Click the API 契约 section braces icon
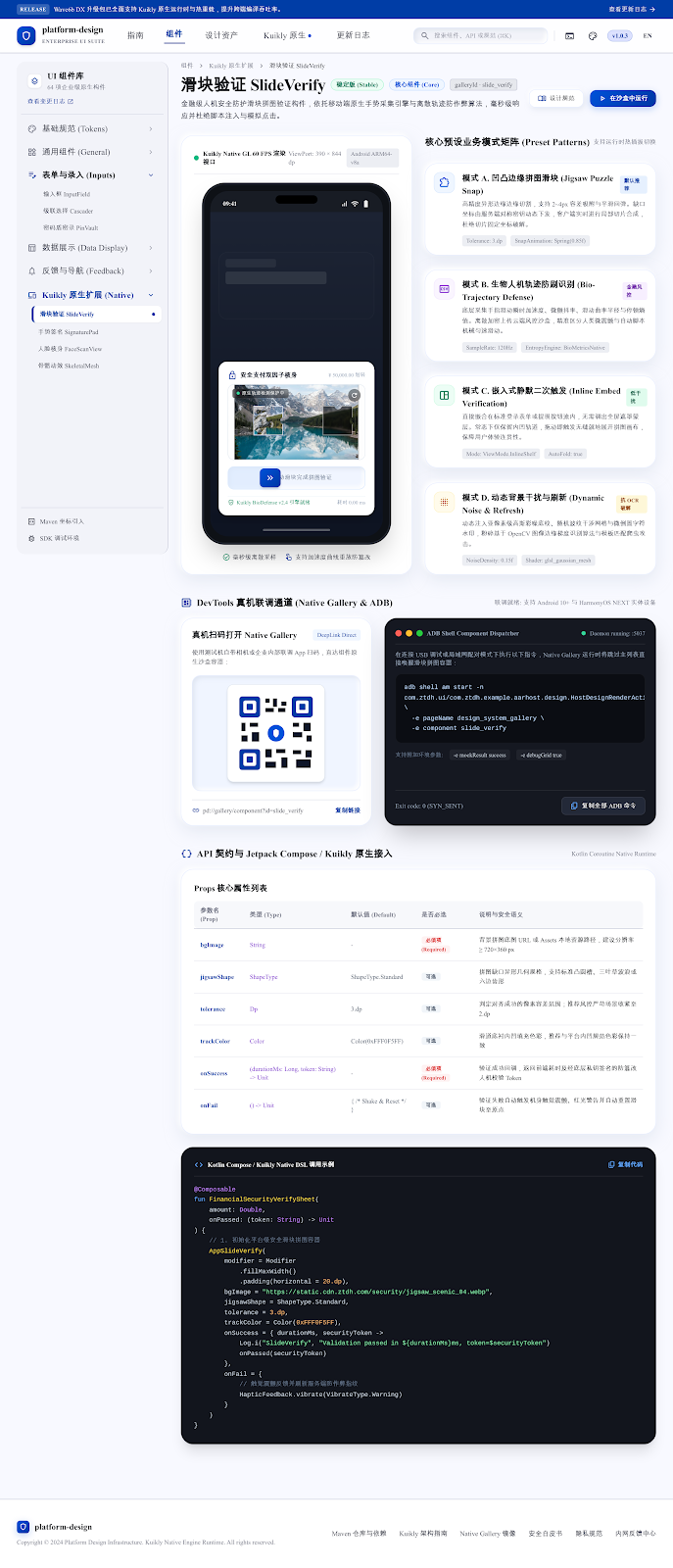Image resolution: width=673 pixels, height=1568 pixels. (x=186, y=854)
